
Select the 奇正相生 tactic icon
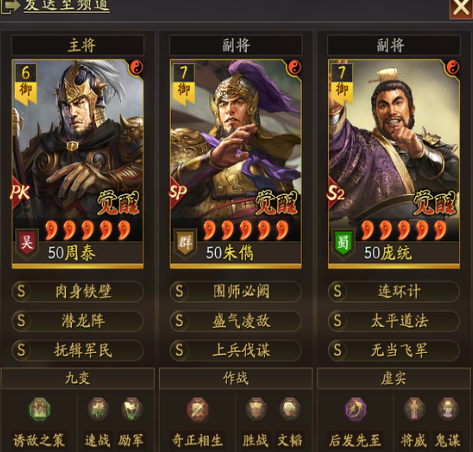[x=197, y=409]
